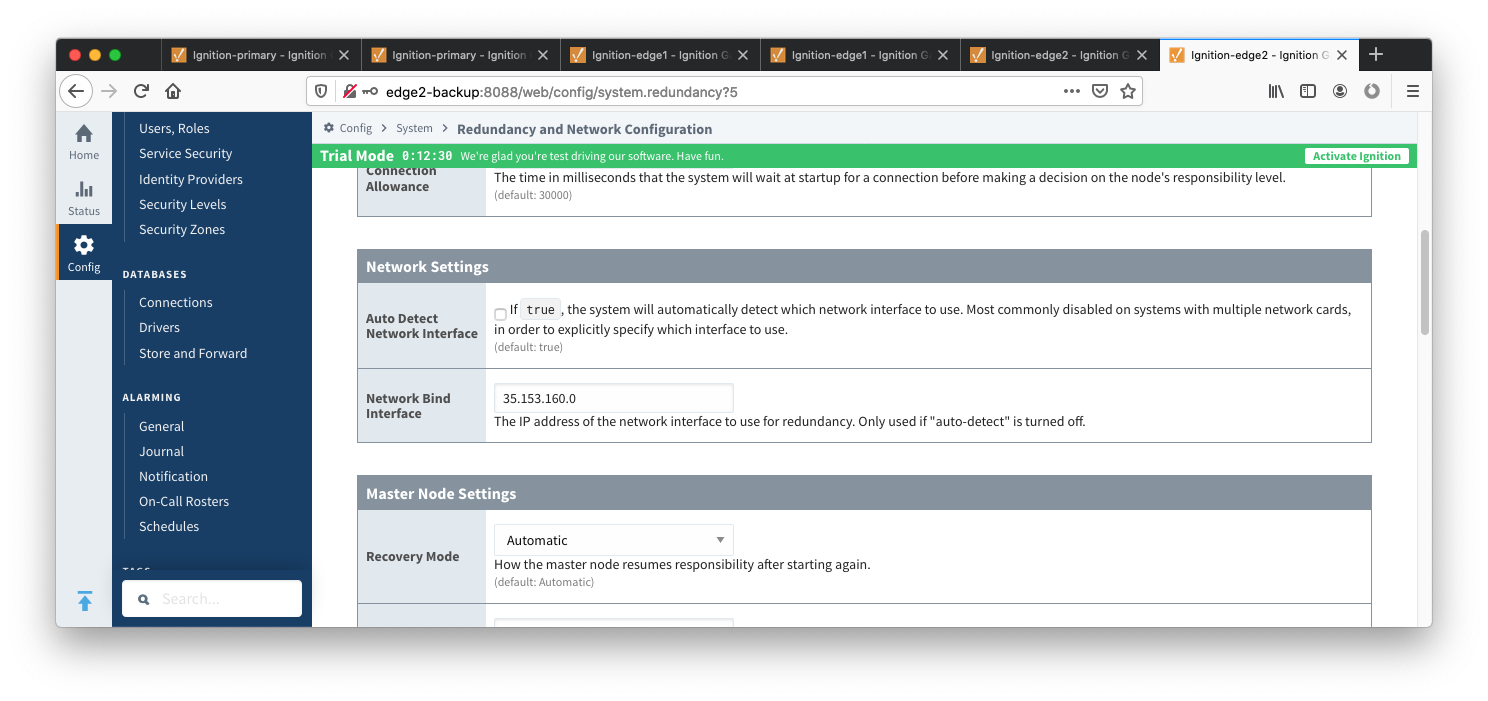Viewport: 1488px width, 701px height.
Task: Open the Firefox account menu
Action: (1340, 91)
